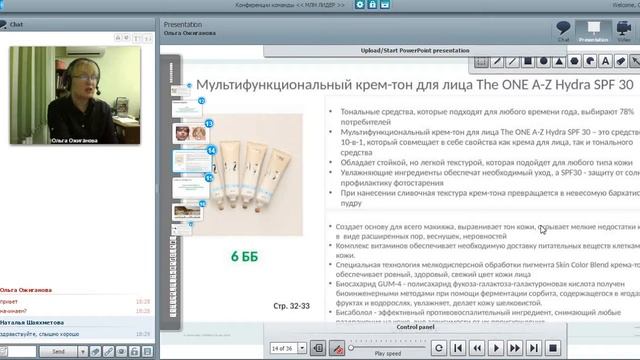Open slide thumbnail number 16

188,212
